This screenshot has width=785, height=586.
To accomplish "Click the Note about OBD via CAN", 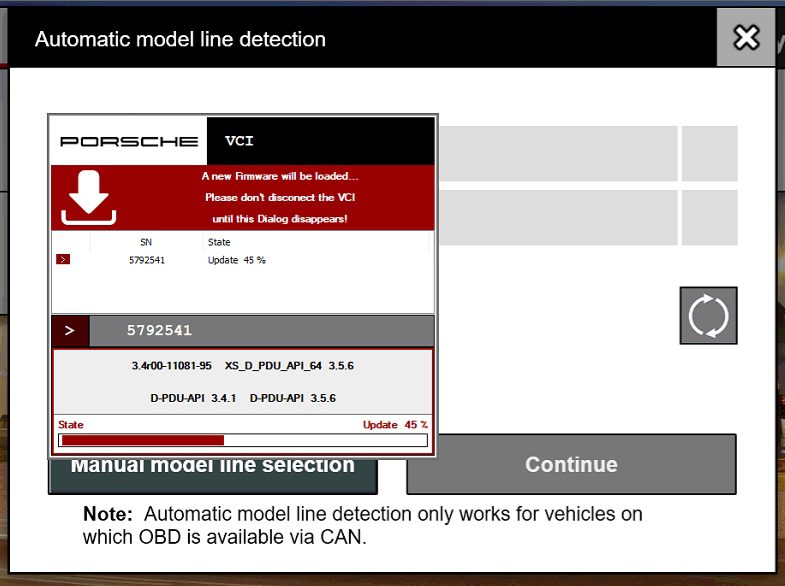I will [362, 525].
